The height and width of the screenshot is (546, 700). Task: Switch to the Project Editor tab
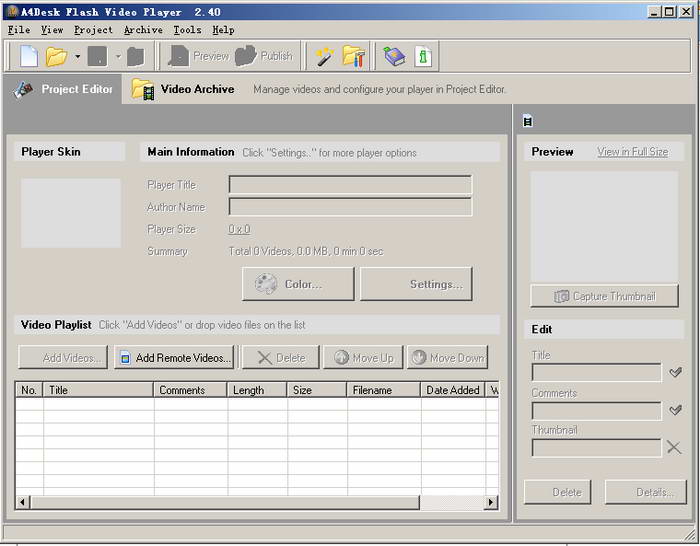click(x=63, y=89)
